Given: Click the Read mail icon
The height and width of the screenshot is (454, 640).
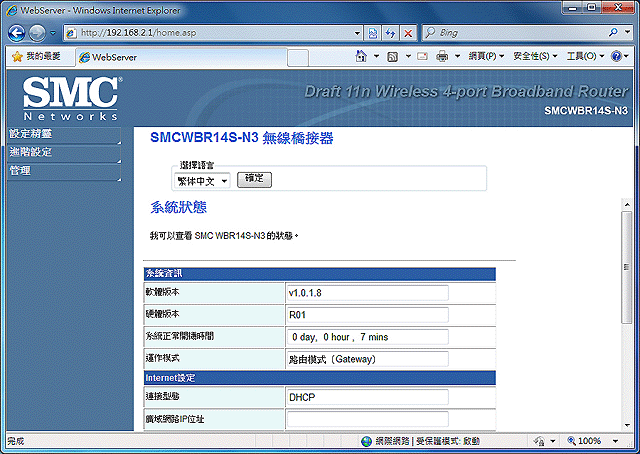Looking at the screenshot, I should 422,56.
